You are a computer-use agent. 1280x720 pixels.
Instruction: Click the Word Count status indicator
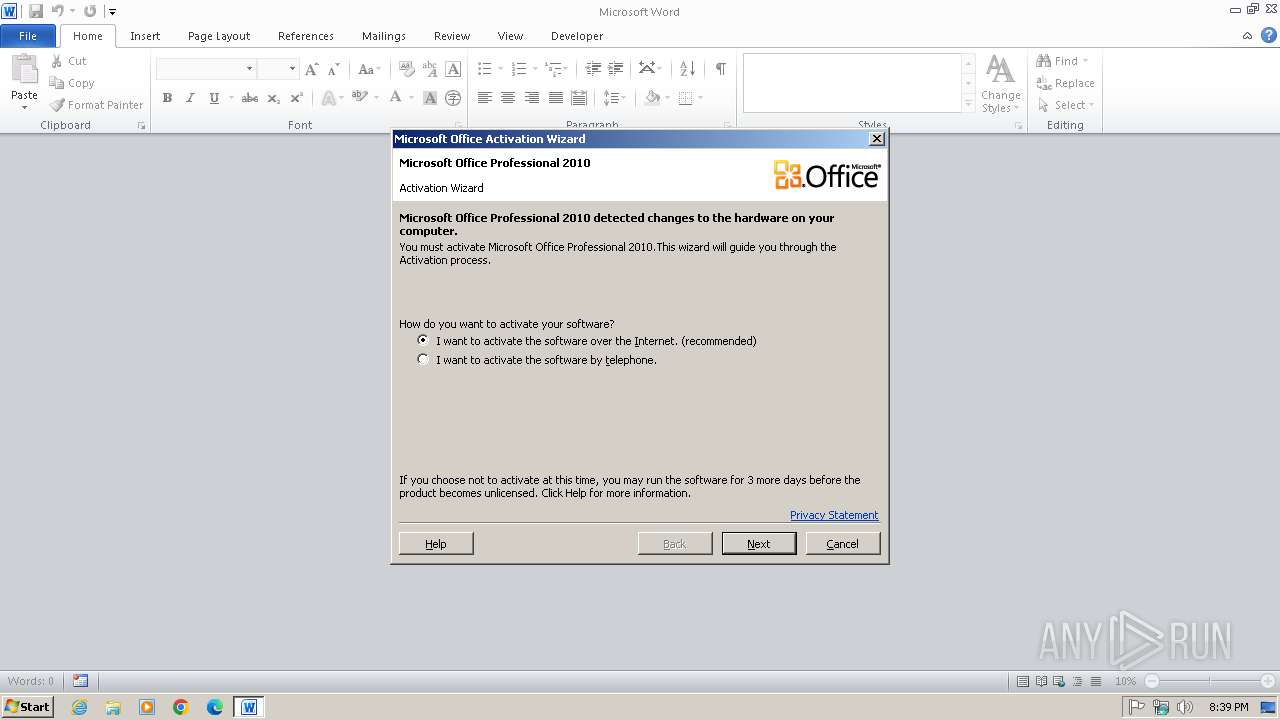32,681
